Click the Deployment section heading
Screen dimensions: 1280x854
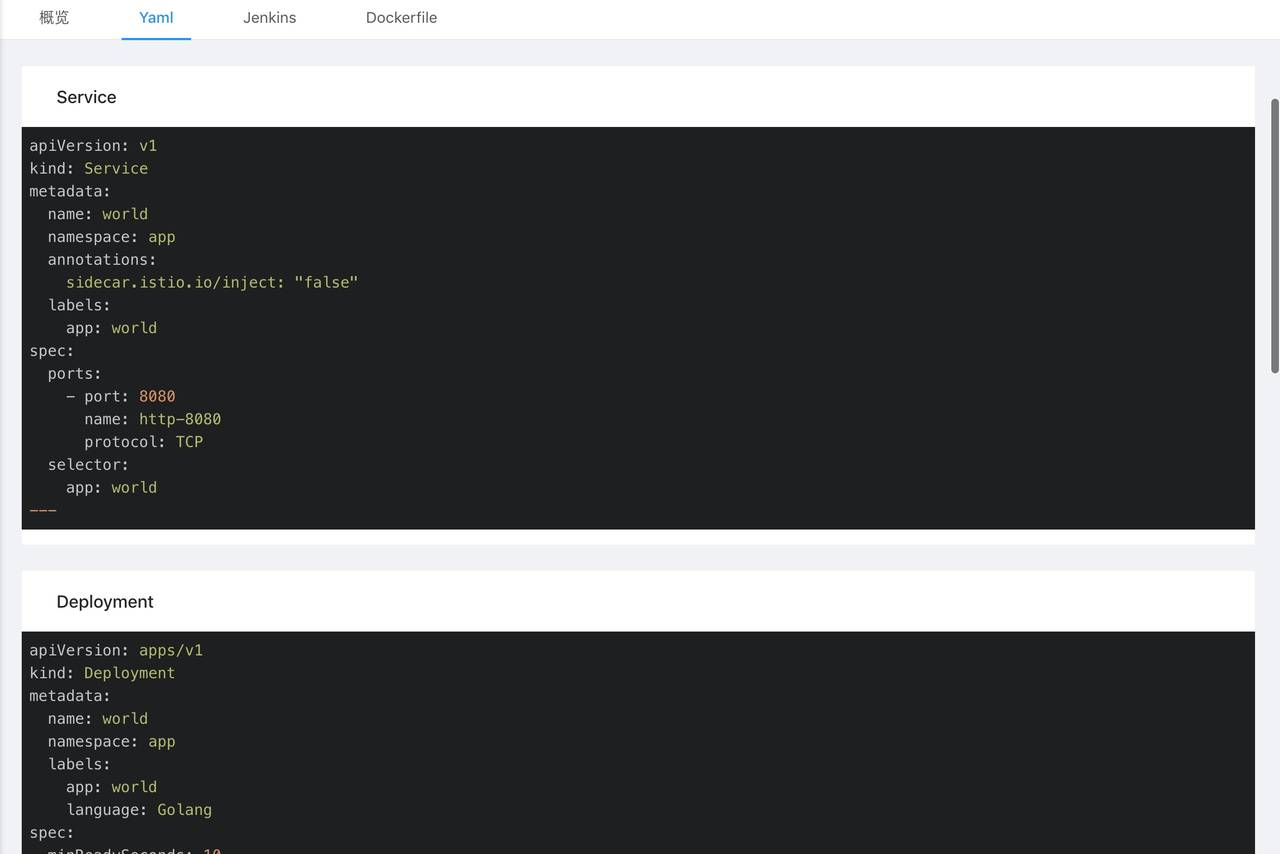[105, 602]
